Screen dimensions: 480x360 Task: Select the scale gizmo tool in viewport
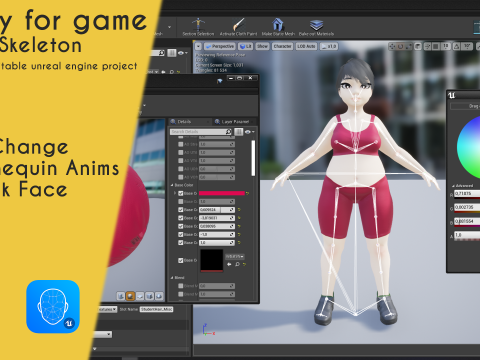click(x=409, y=46)
